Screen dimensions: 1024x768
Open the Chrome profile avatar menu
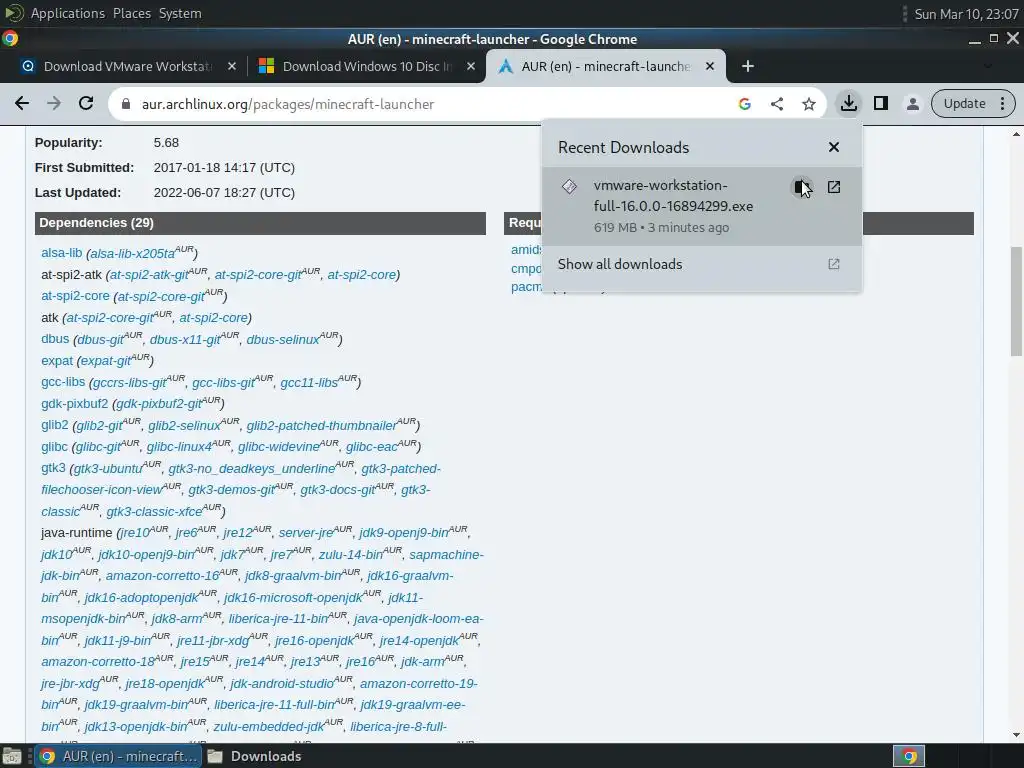(912, 103)
